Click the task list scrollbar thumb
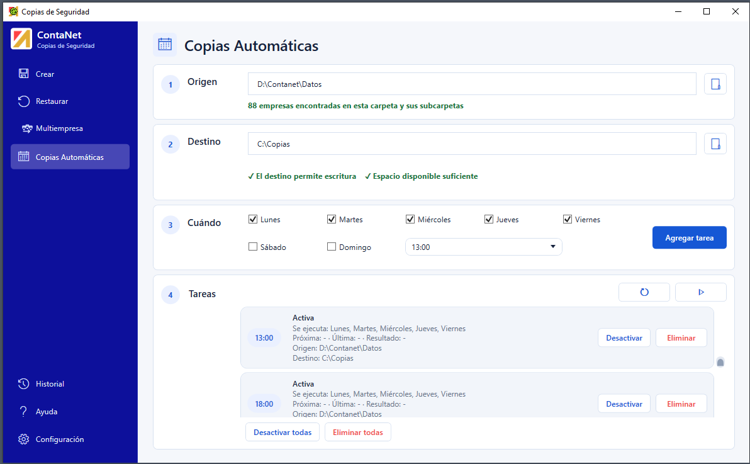Image resolution: width=750 pixels, height=464 pixels. (x=720, y=362)
